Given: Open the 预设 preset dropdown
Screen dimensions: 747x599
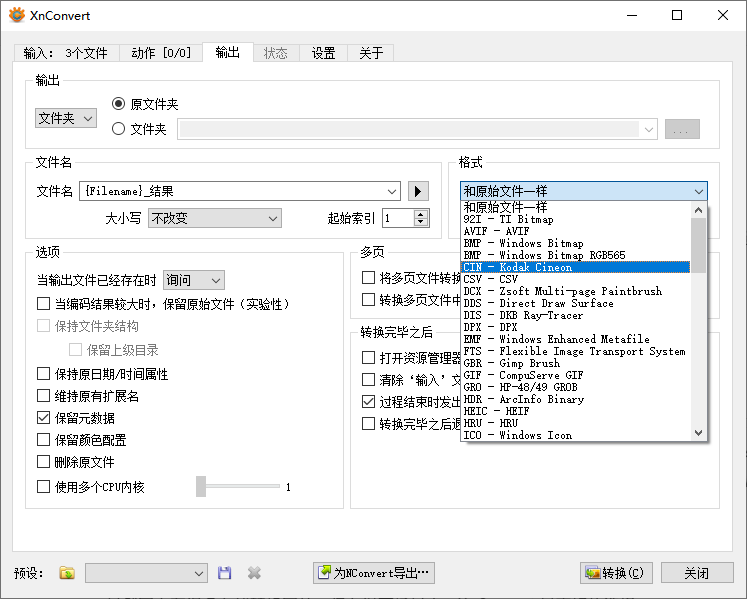Looking at the screenshot, I should click(146, 573).
